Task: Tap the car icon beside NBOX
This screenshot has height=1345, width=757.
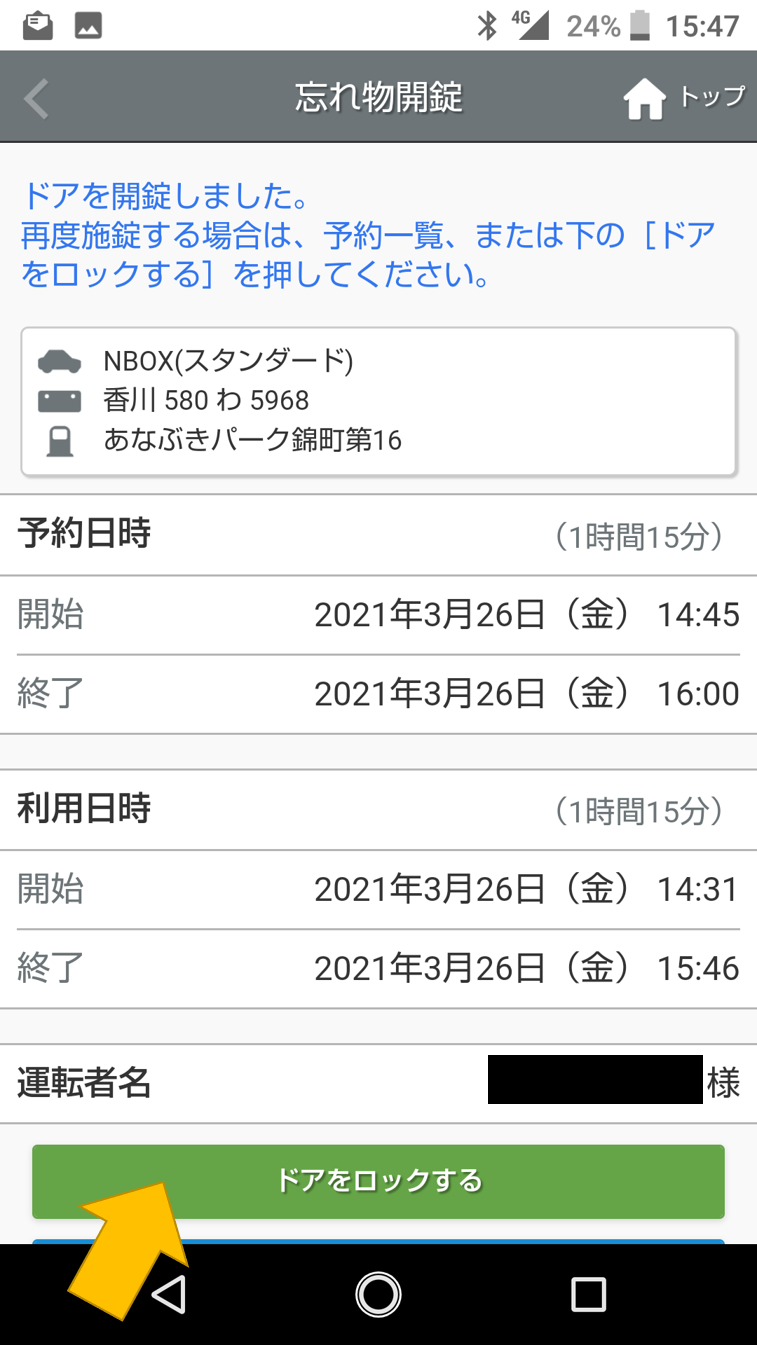Action: pyautogui.click(x=60, y=361)
